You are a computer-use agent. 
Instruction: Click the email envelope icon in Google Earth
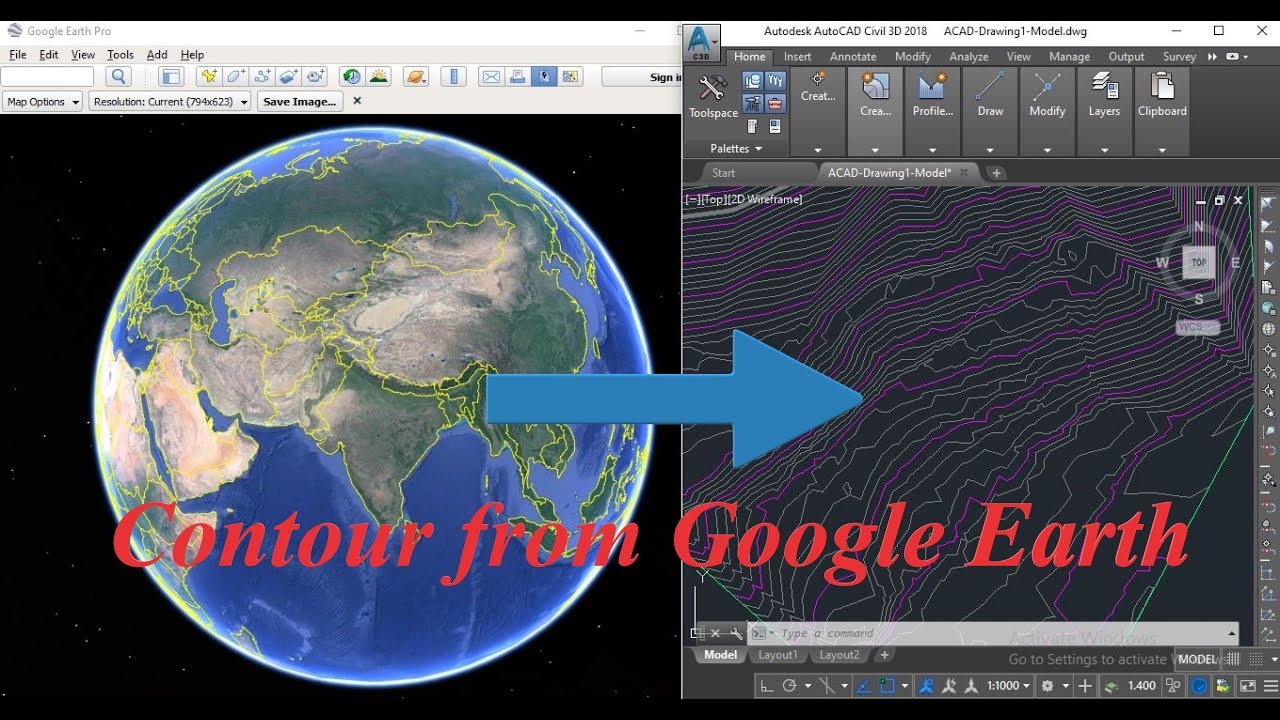point(491,76)
